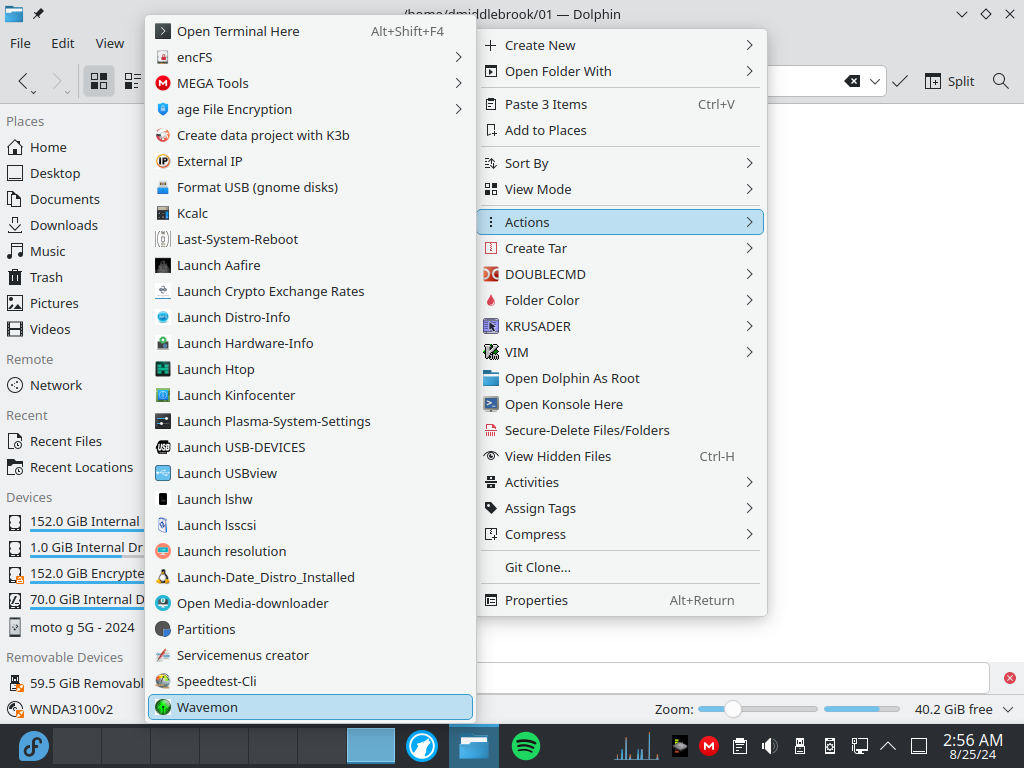Click the K3b data project icon

pyautogui.click(x=163, y=135)
